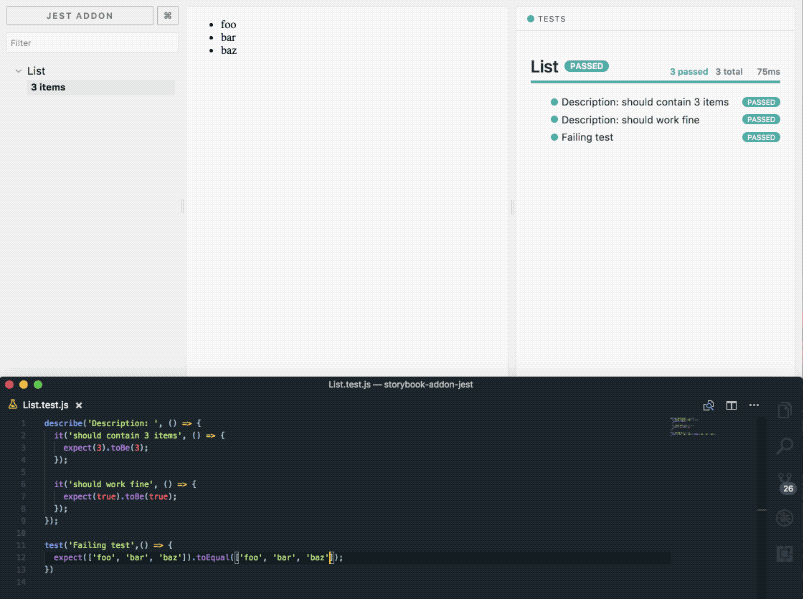Click the 3 total summary text
This screenshot has width=803, height=599.
click(x=729, y=72)
